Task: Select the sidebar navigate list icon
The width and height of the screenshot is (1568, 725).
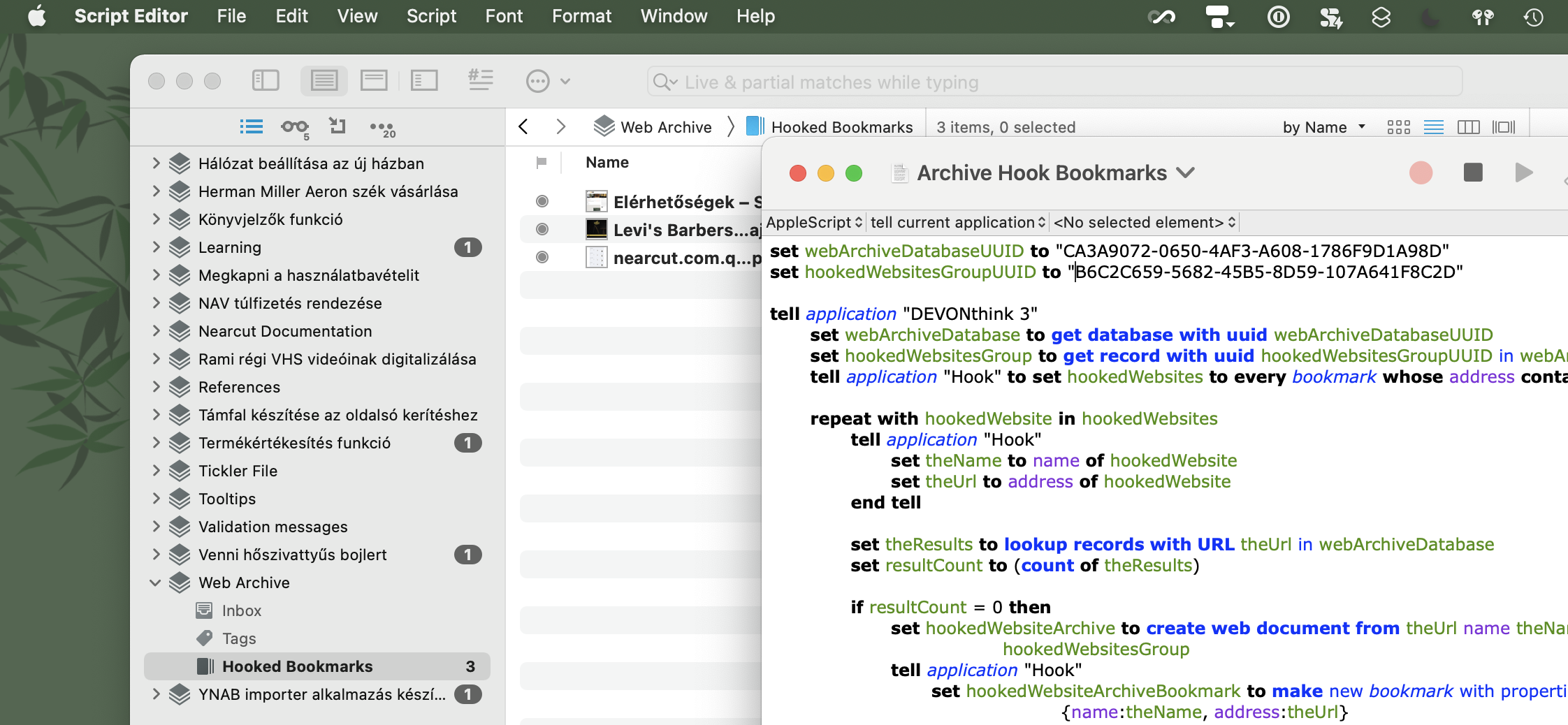Action: pos(251,127)
